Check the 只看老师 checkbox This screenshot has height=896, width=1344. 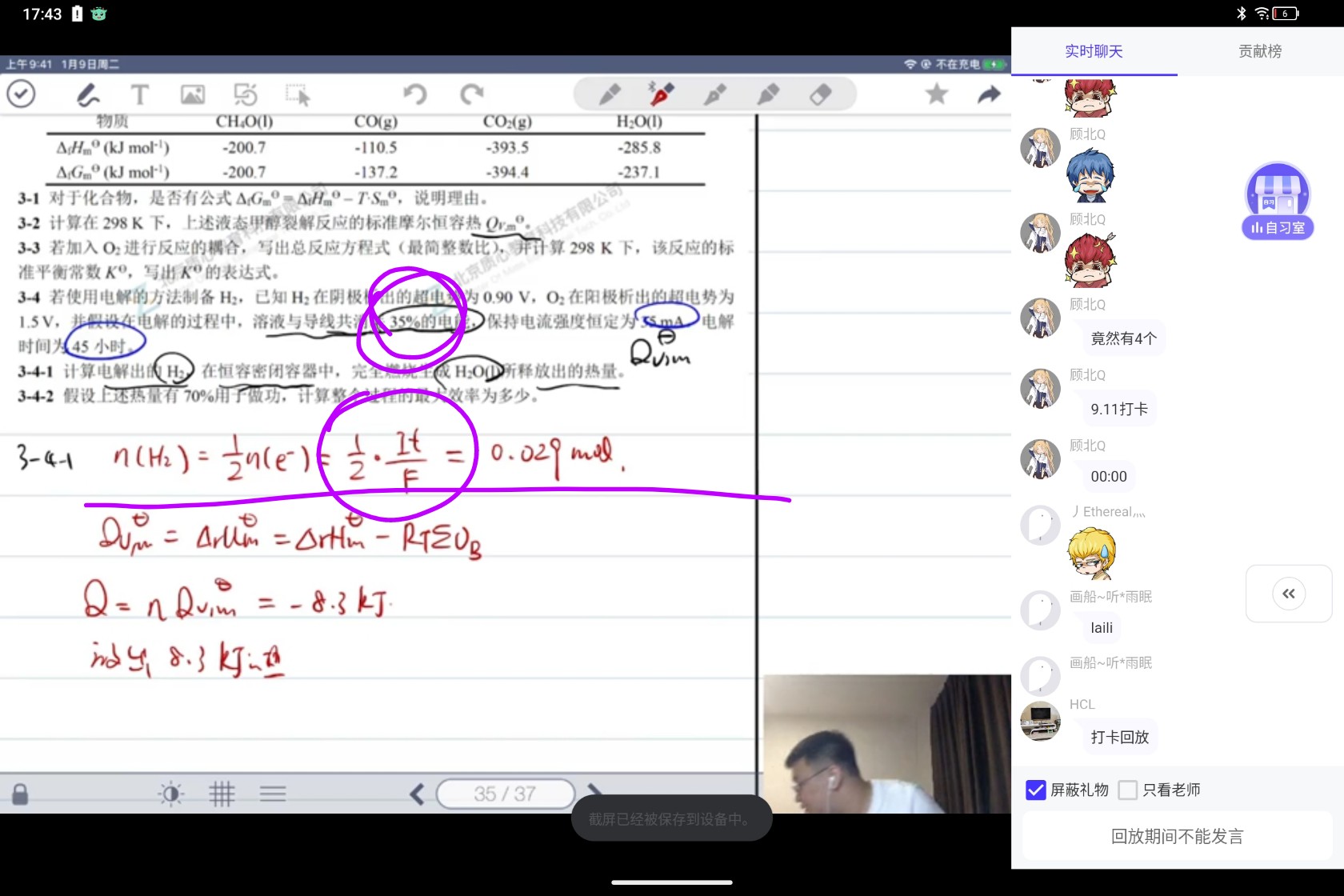[x=1128, y=790]
